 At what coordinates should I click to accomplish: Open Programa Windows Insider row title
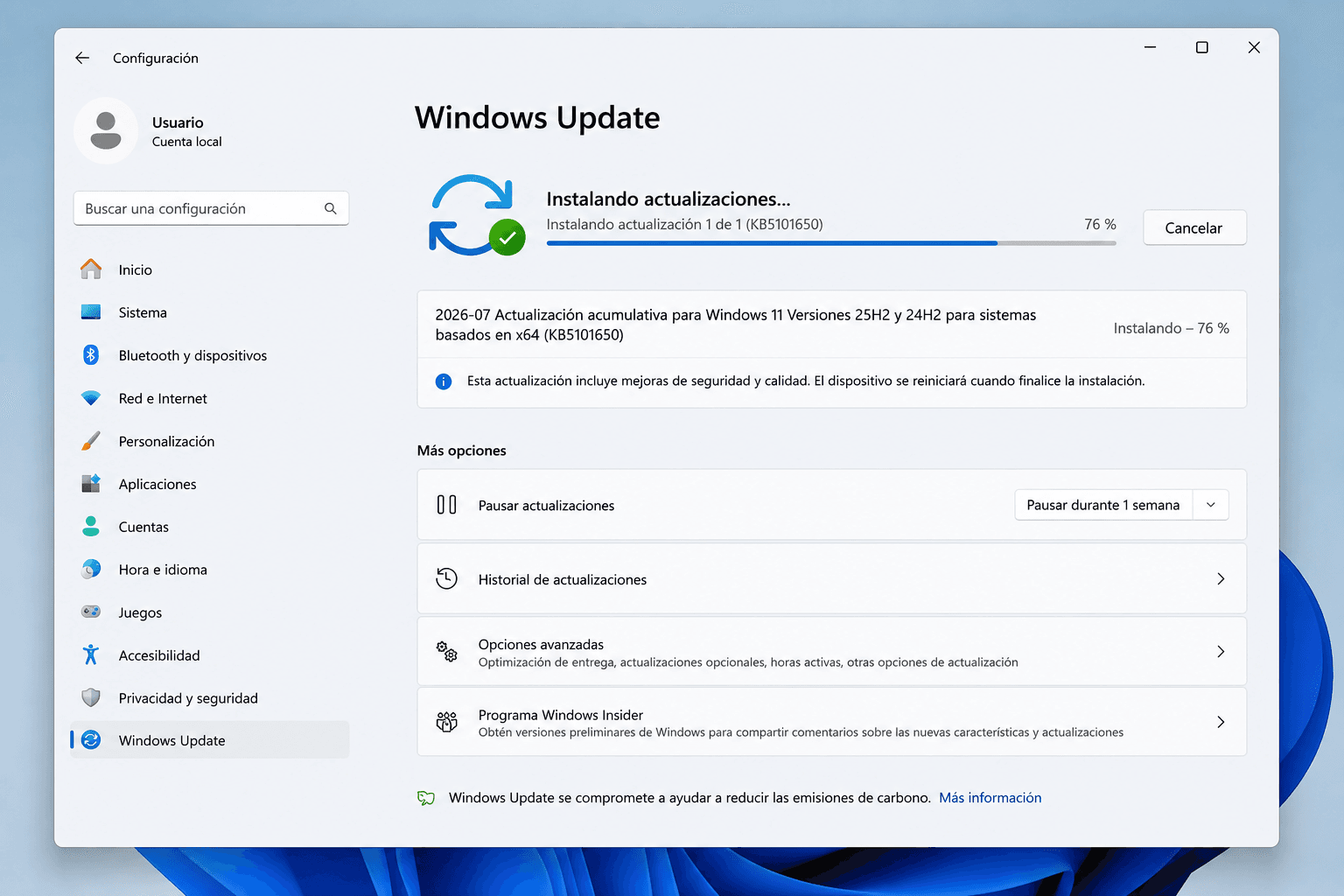click(x=561, y=715)
